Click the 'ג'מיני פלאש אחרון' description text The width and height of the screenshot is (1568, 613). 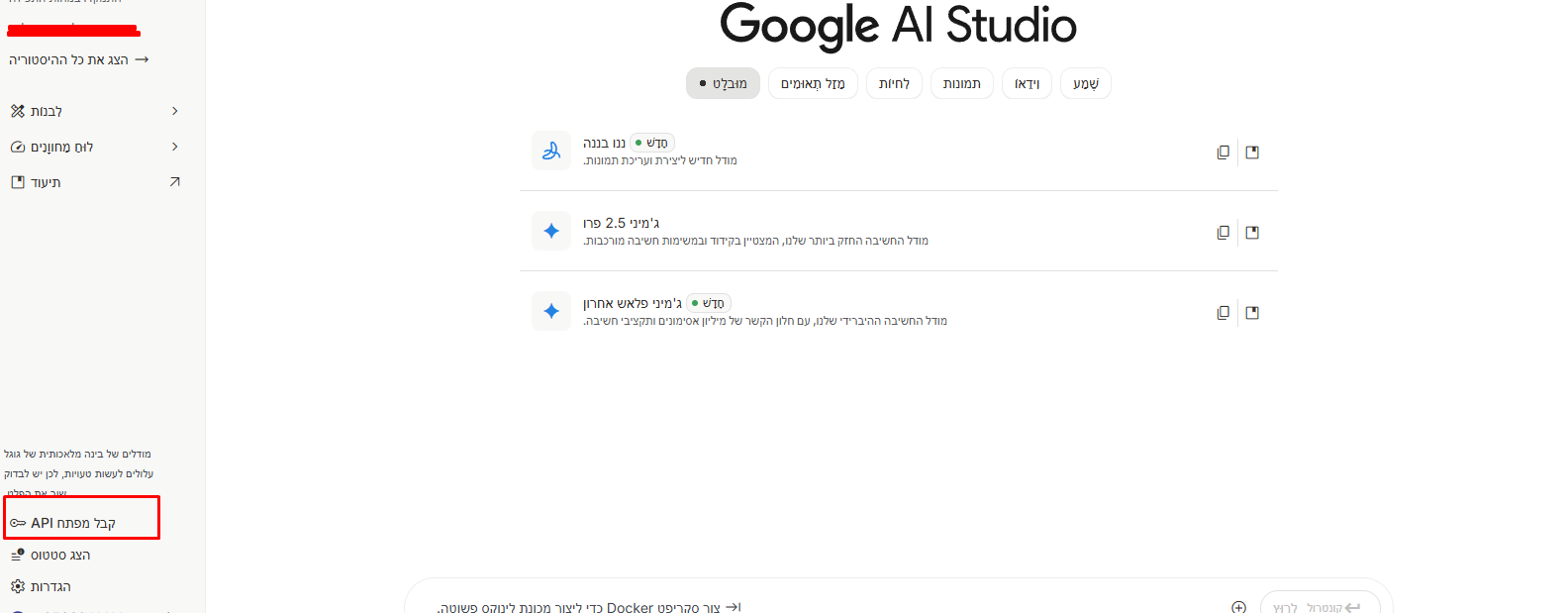(x=765, y=321)
